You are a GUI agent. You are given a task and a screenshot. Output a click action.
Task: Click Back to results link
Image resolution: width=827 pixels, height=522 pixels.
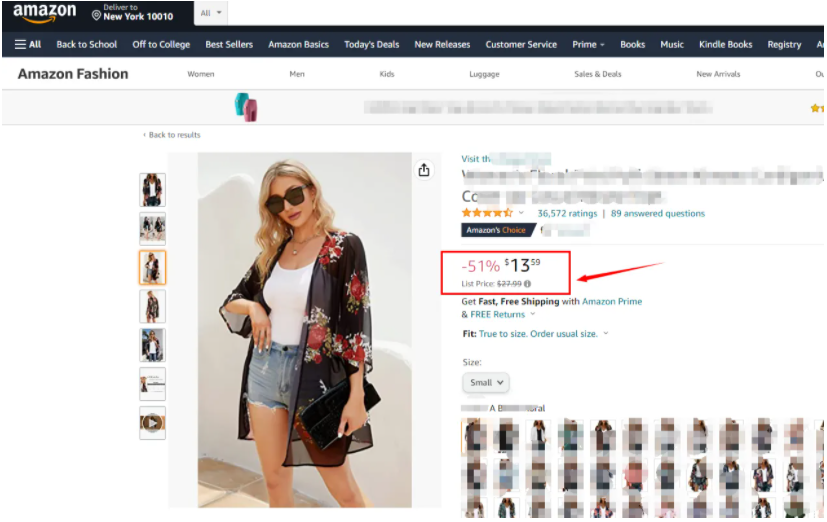click(x=174, y=135)
